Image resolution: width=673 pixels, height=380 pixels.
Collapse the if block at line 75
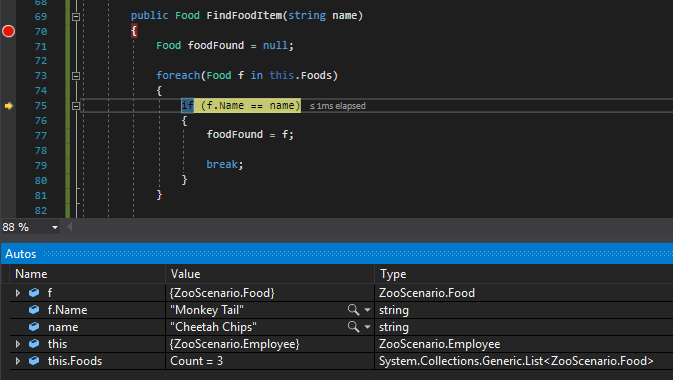point(76,106)
